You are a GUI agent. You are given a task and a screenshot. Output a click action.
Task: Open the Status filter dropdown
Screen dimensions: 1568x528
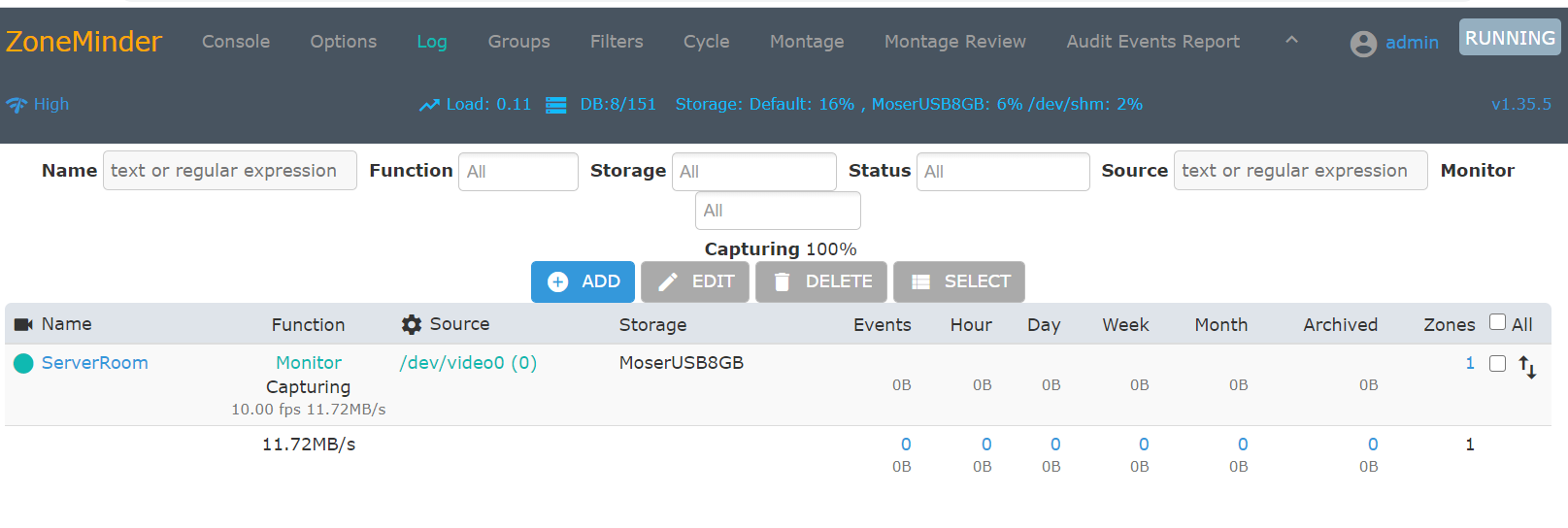coord(1003,172)
